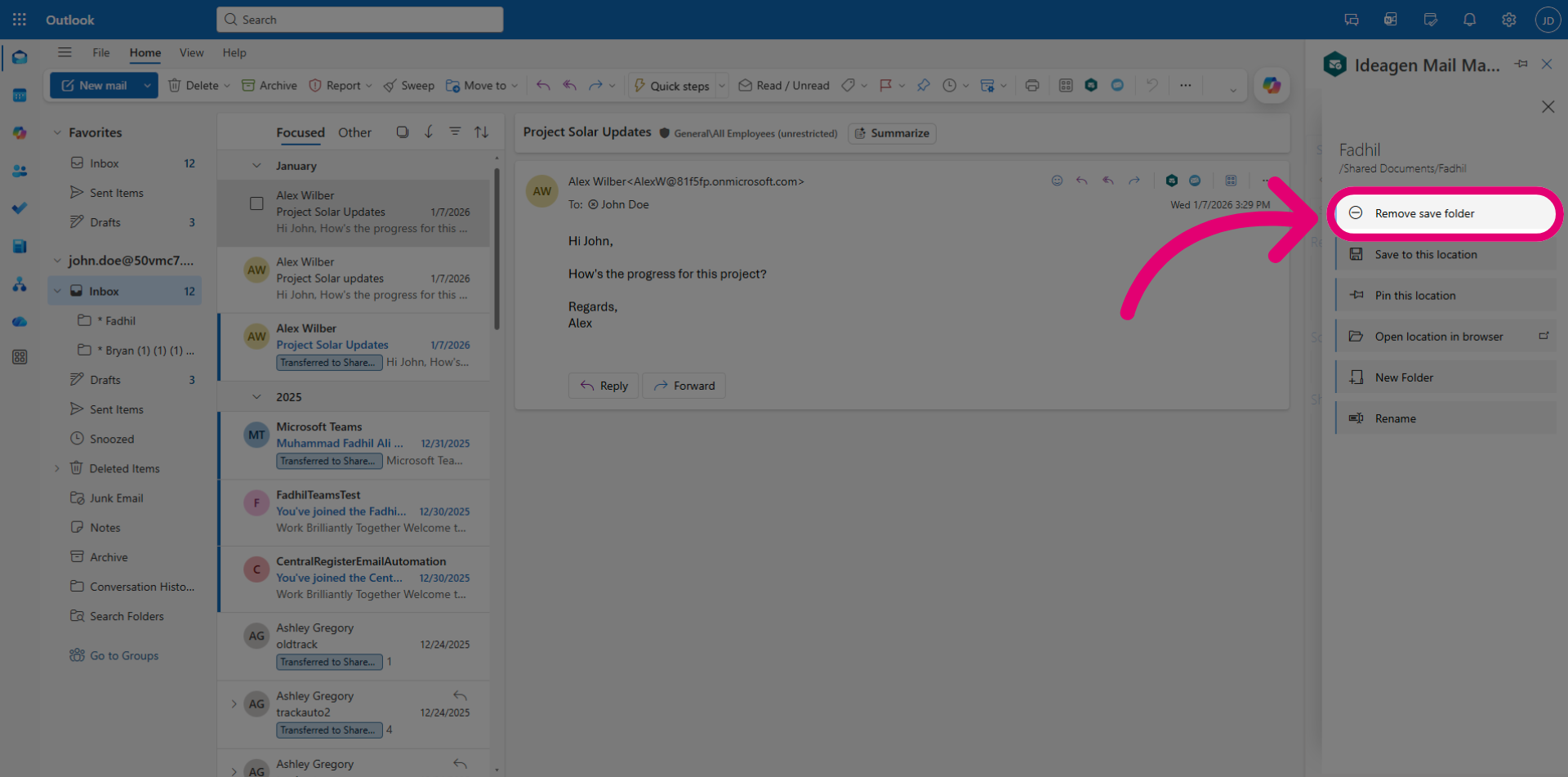Click Go to Groups link
1568x777 pixels.
point(114,655)
